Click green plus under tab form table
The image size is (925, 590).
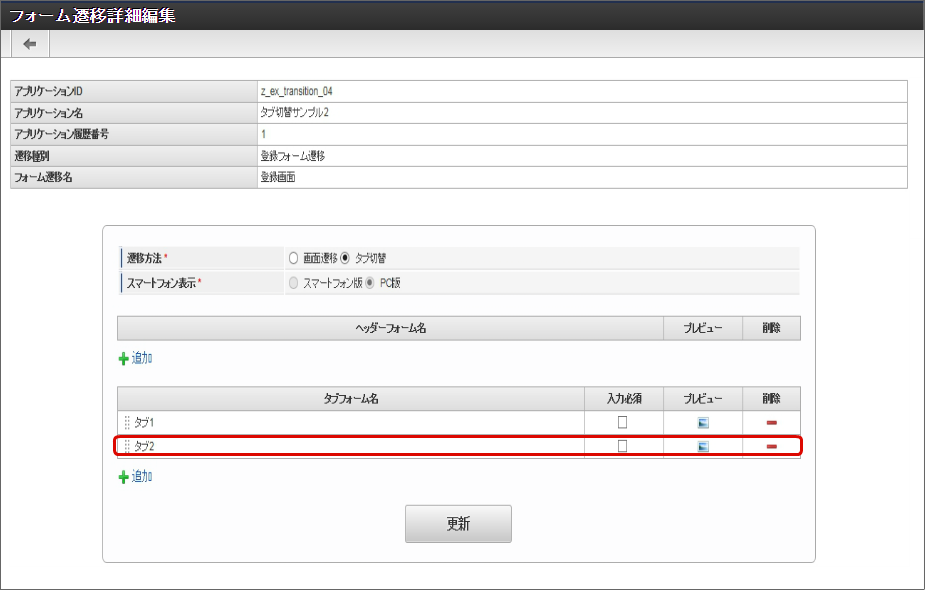[123, 477]
